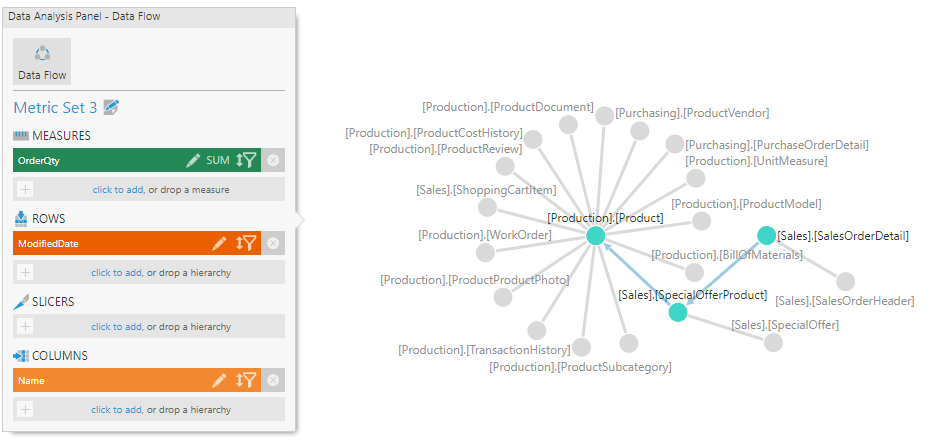Image resolution: width=937 pixels, height=441 pixels.
Task: Click the 'click to add' link under Rows
Action: tap(117, 272)
